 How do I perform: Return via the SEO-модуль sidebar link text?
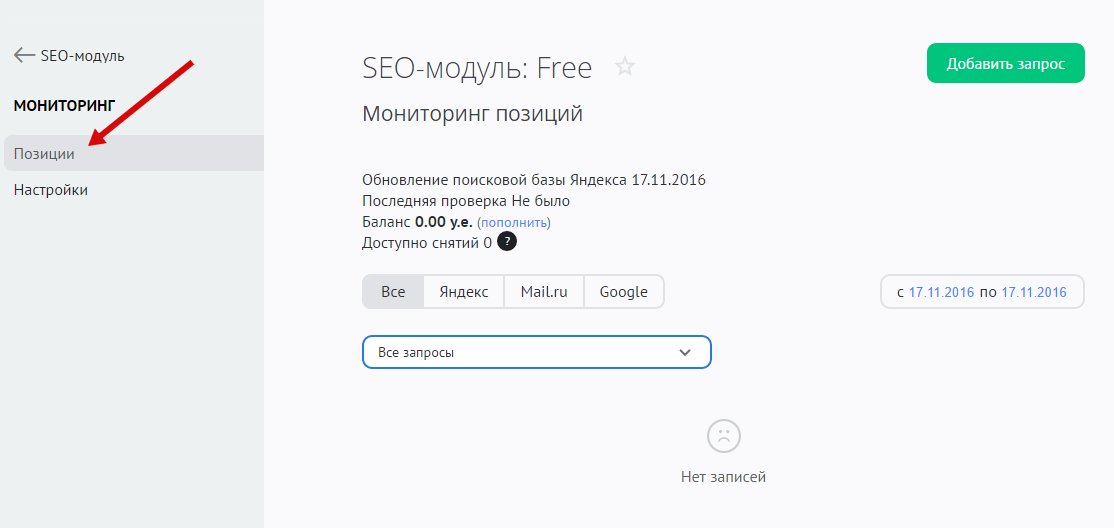pyautogui.click(x=83, y=56)
